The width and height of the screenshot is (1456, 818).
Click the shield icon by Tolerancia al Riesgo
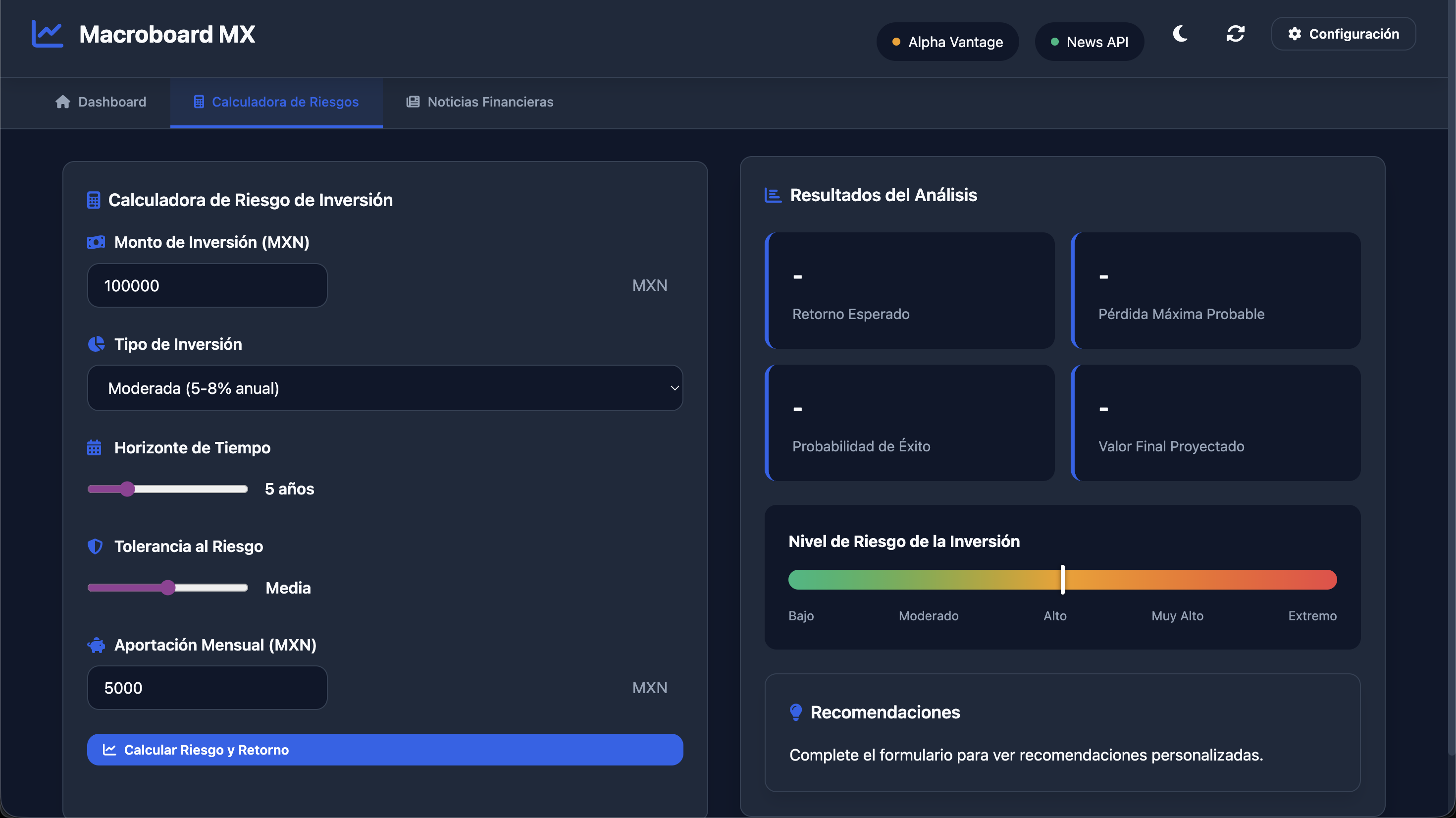(x=95, y=546)
